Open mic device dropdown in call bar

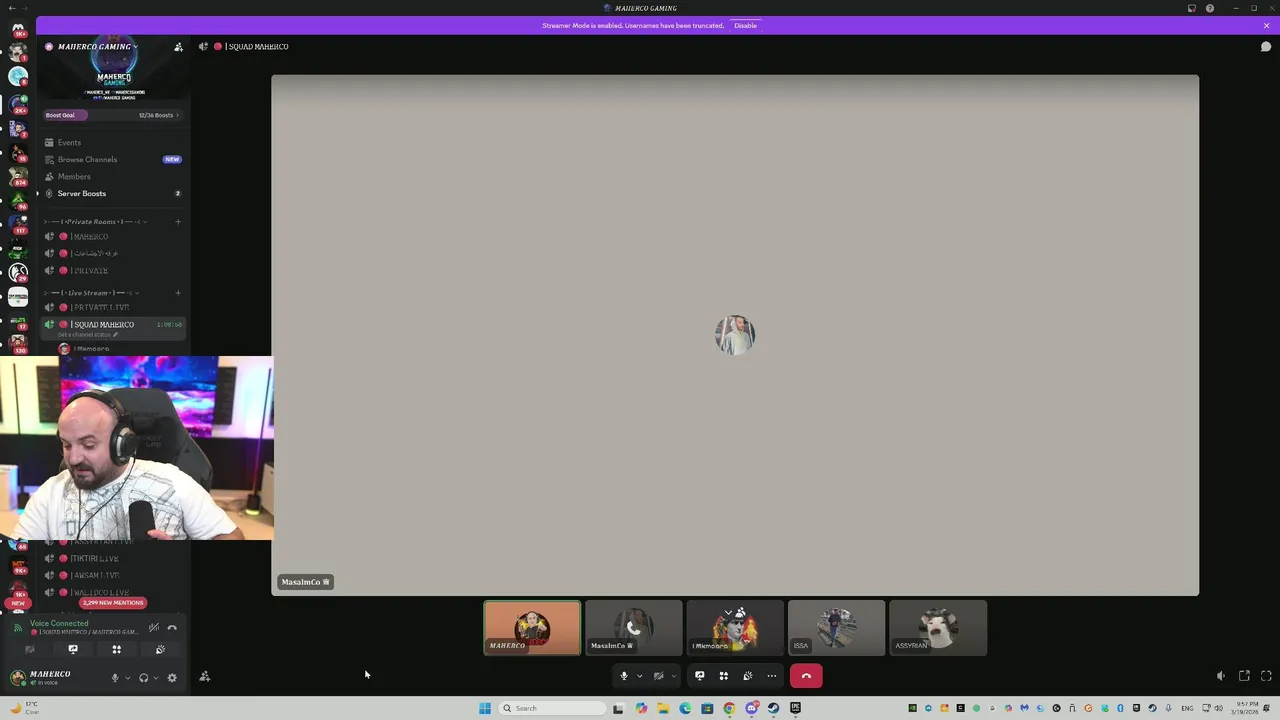[x=639, y=676]
